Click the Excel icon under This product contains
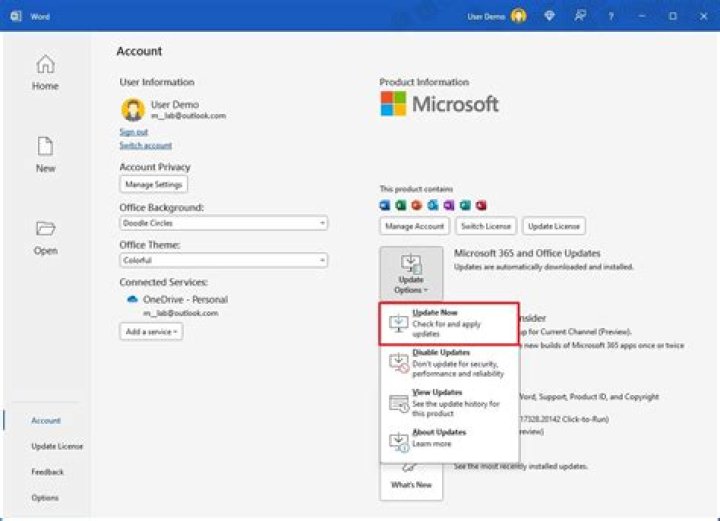 pyautogui.click(x=401, y=205)
